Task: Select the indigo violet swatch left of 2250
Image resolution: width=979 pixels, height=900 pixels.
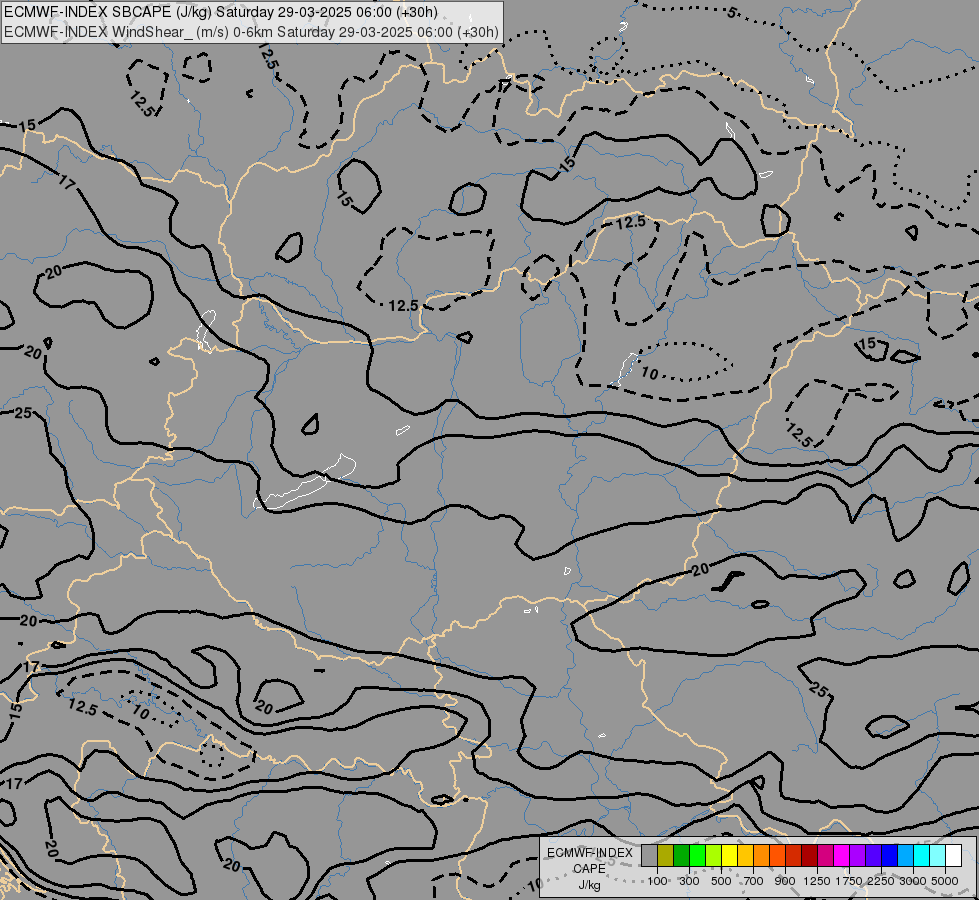Action: (x=873, y=855)
